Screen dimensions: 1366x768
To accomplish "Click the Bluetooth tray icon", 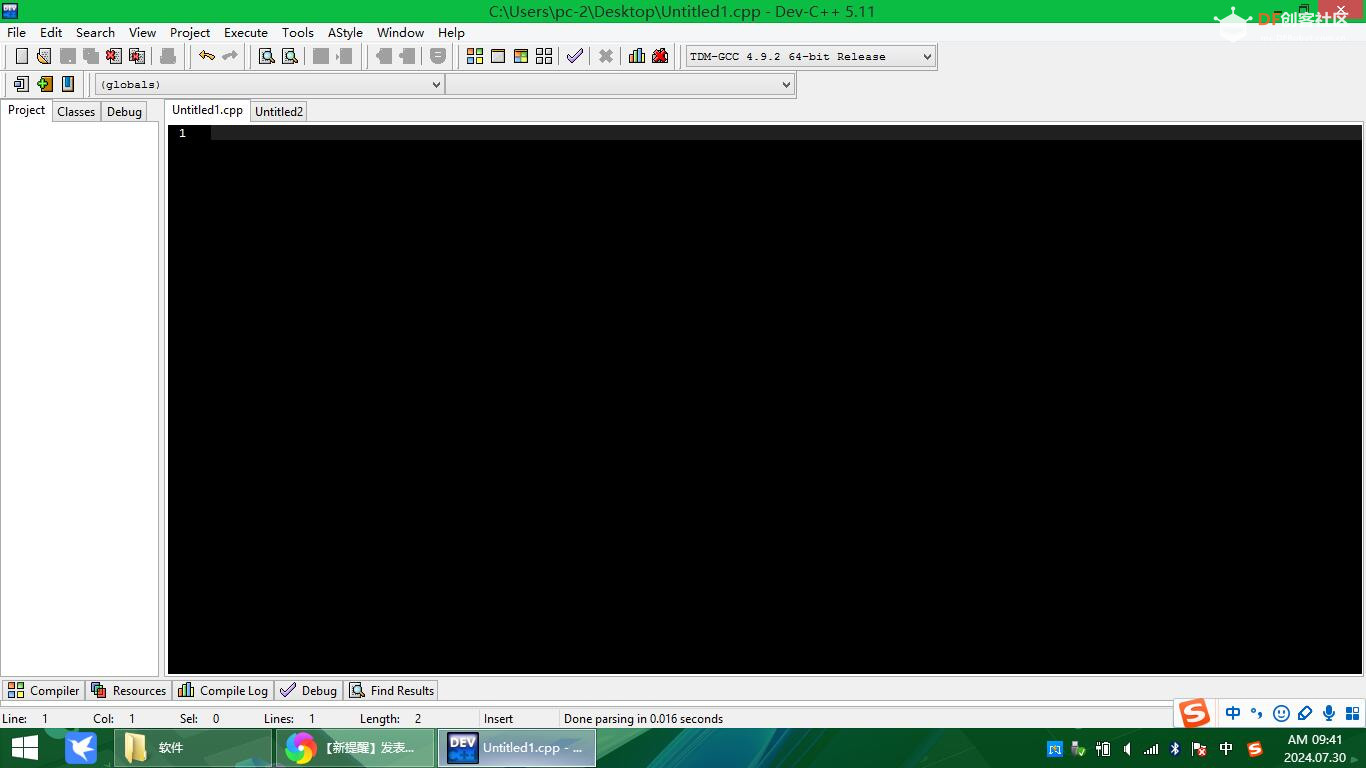I will [1175, 749].
